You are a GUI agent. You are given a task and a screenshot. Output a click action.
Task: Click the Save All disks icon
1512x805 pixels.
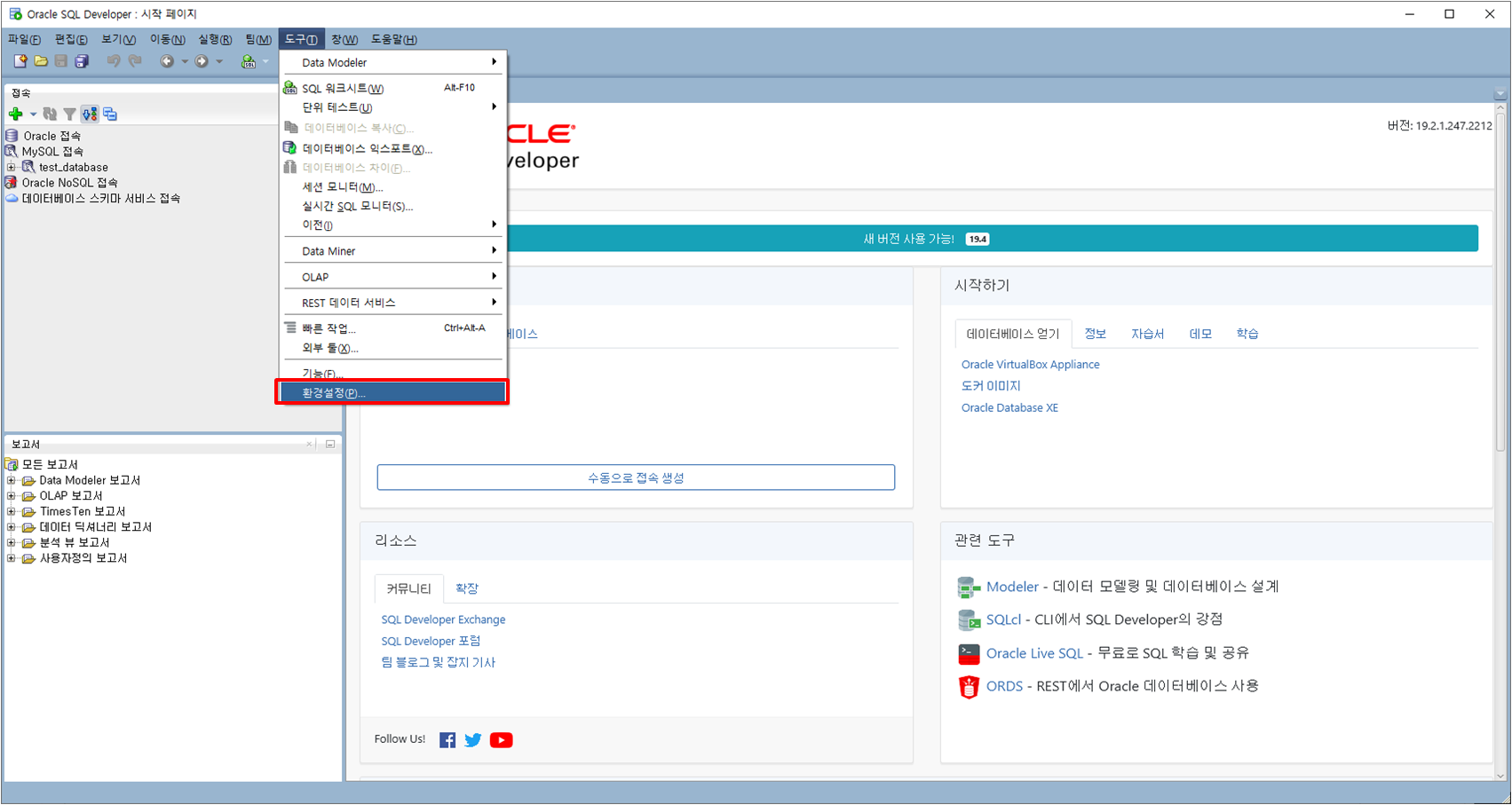(x=82, y=61)
